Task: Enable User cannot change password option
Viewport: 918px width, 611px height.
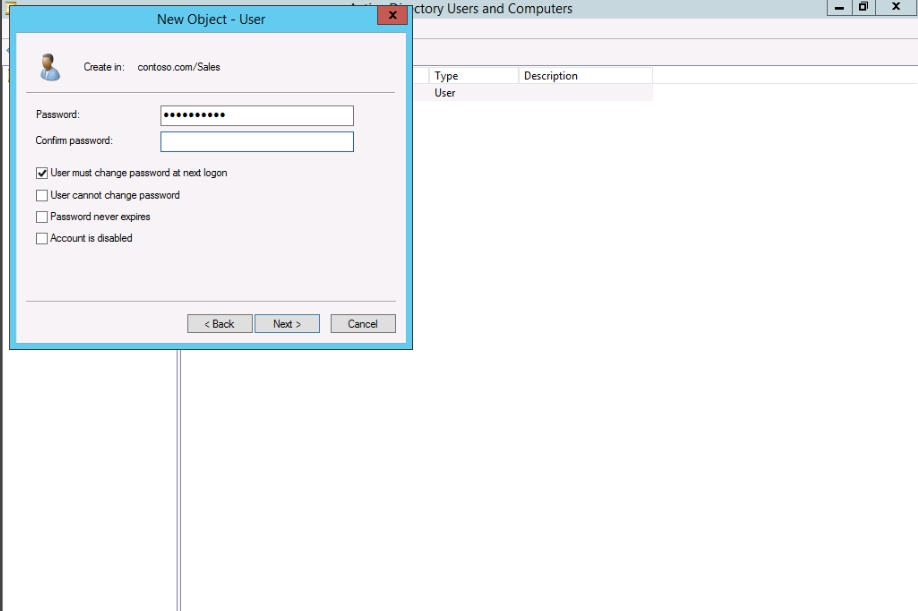Action: [42, 195]
